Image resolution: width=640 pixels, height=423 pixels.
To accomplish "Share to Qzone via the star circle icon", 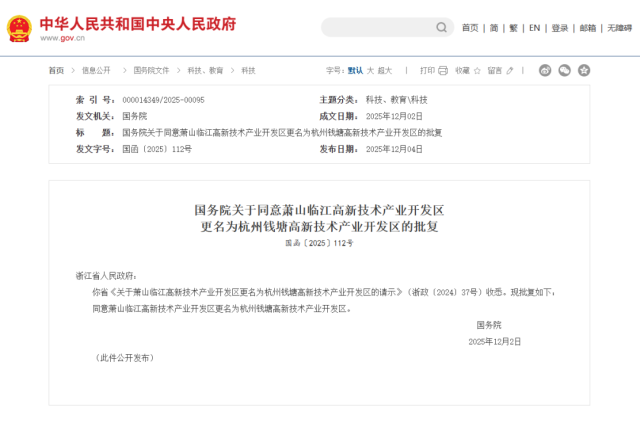I will tap(584, 71).
